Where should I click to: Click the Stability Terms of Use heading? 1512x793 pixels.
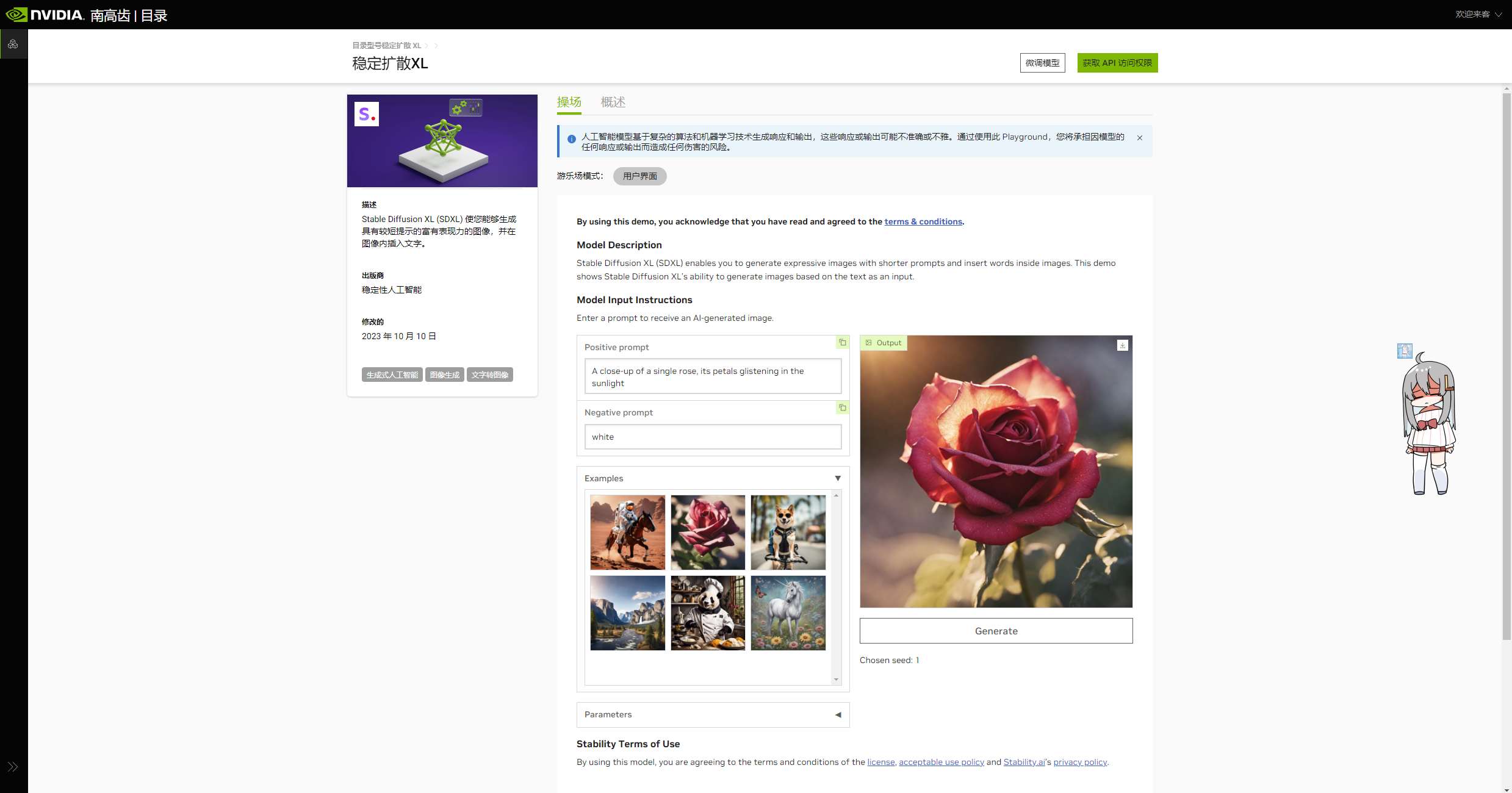coord(628,744)
